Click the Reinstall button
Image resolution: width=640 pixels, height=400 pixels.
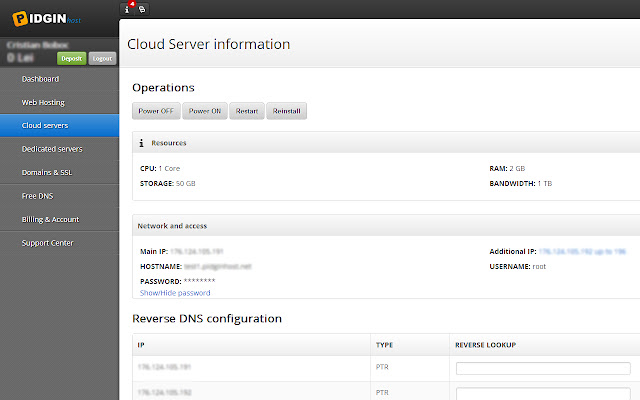click(287, 111)
